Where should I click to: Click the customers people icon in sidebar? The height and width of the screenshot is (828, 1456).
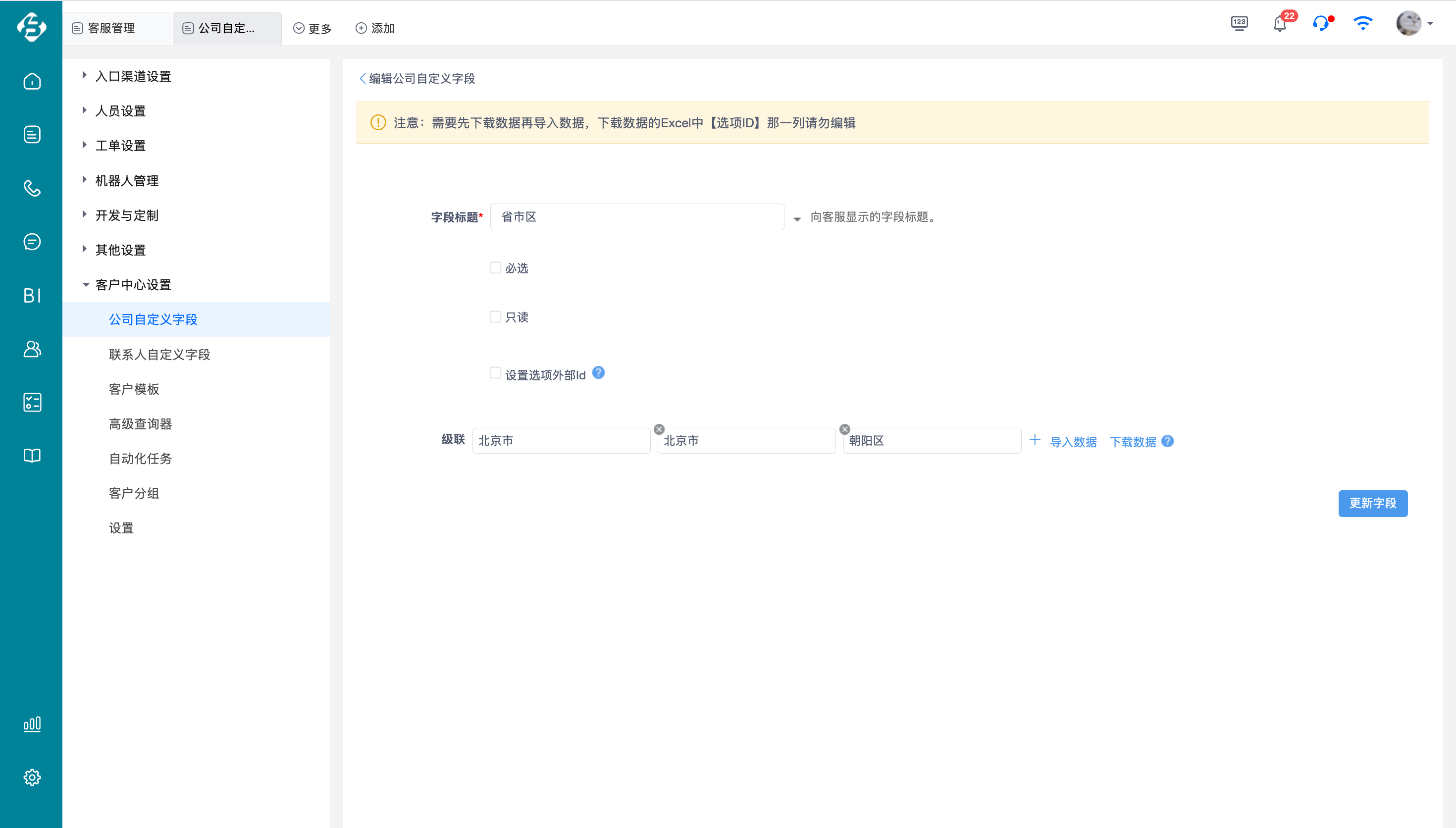pyautogui.click(x=32, y=349)
